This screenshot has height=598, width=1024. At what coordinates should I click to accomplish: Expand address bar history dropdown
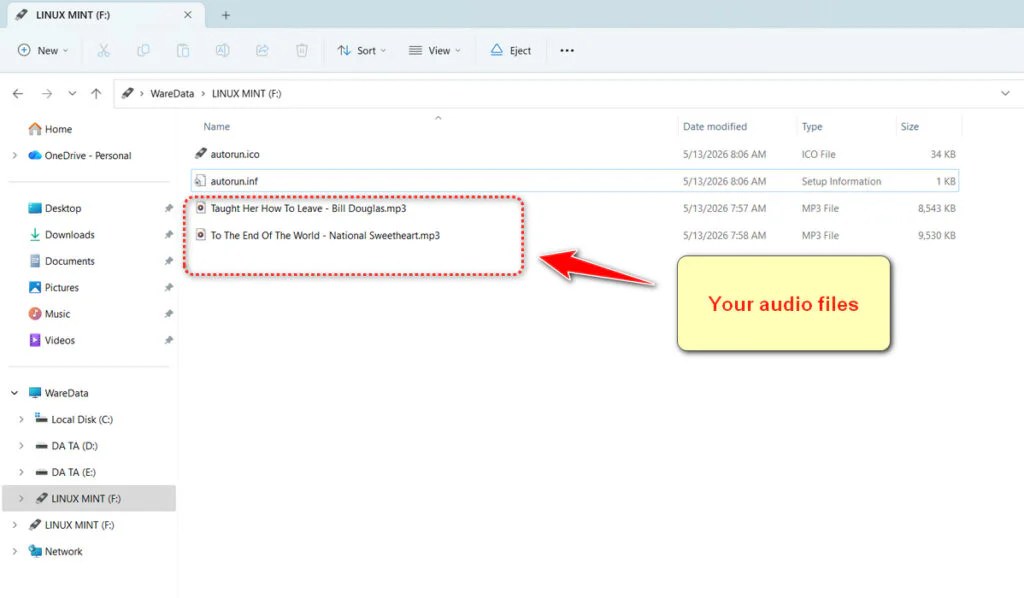1005,93
